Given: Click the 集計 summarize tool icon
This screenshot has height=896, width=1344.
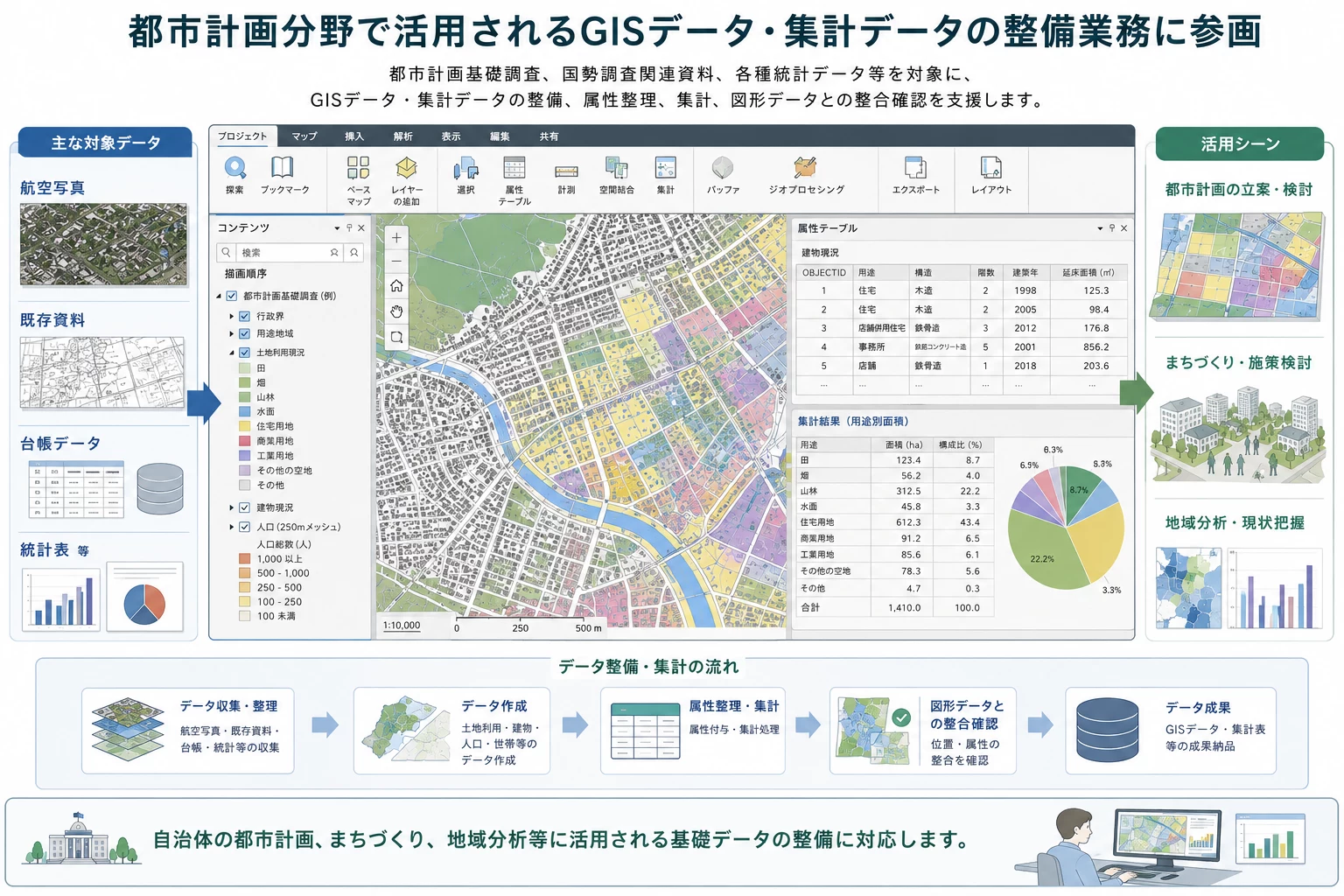Looking at the screenshot, I should click(x=666, y=167).
